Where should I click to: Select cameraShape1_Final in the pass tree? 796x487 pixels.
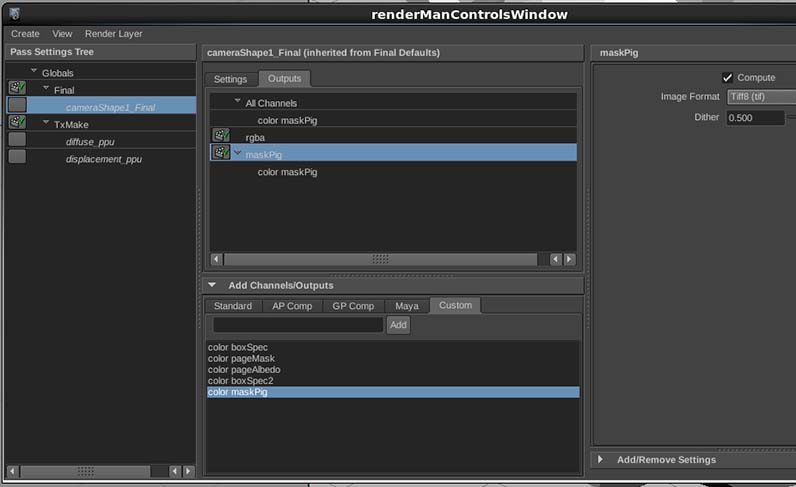point(110,107)
